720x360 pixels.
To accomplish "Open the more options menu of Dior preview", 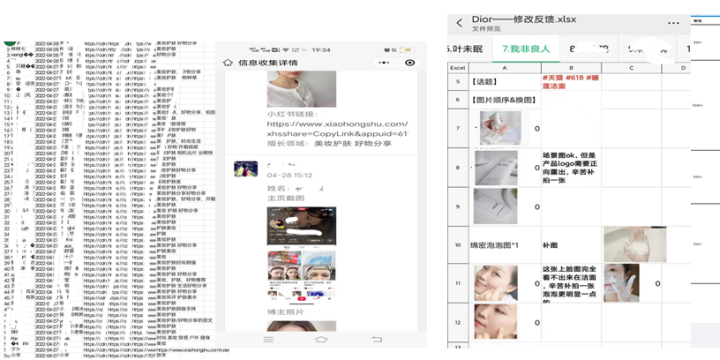I will (673, 23).
